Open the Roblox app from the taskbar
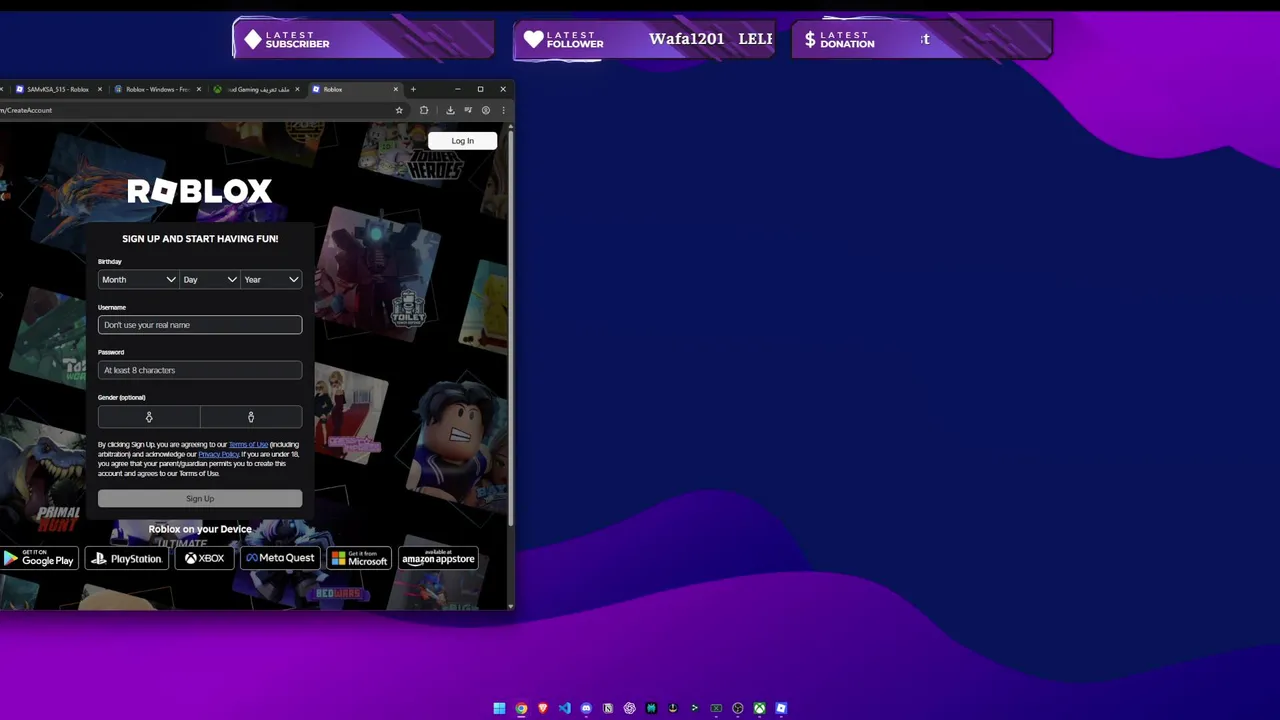 (781, 708)
